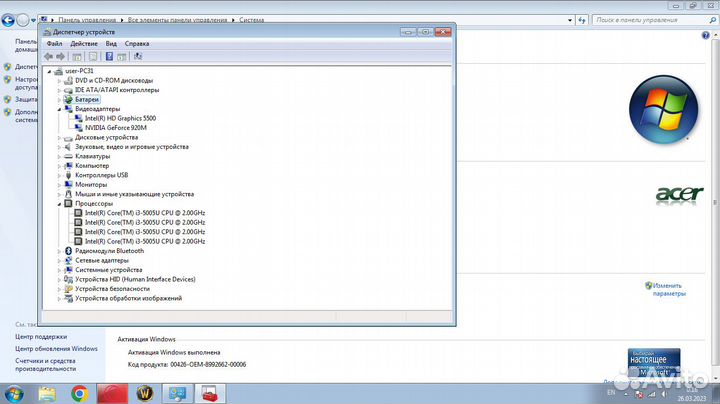Launch Google Chrome from the taskbar
Image resolution: width=720 pixels, height=404 pixels.
[x=79, y=394]
